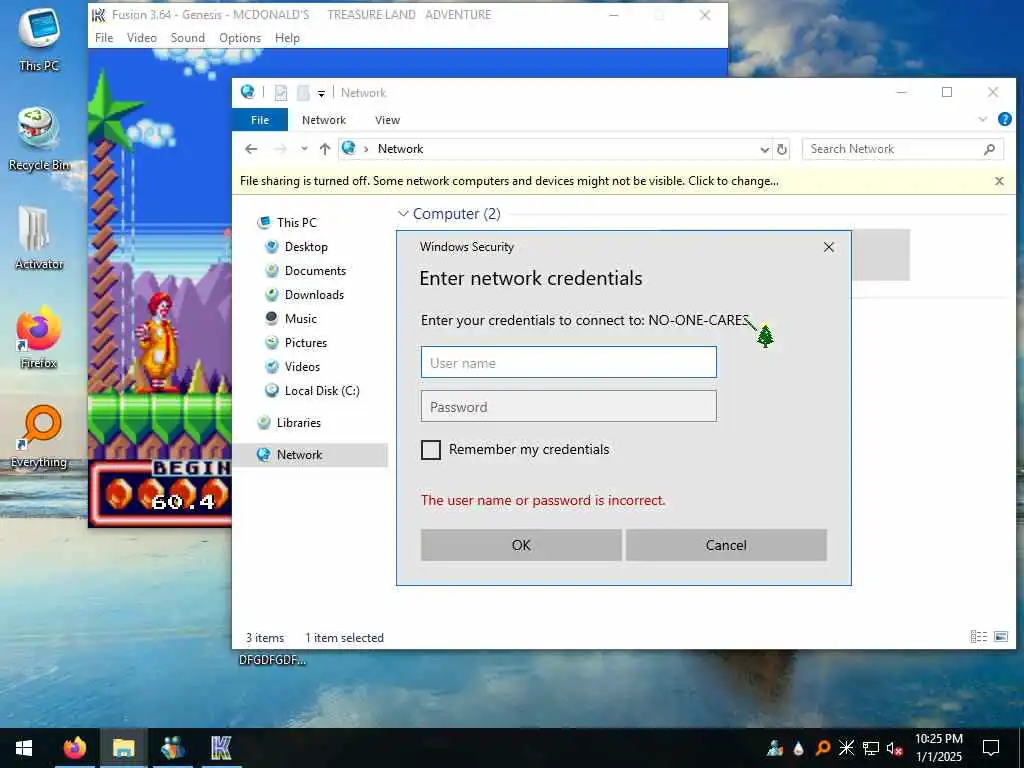The width and height of the screenshot is (1024, 768).
Task: Select Downloads in navigation pane
Action: click(x=314, y=295)
